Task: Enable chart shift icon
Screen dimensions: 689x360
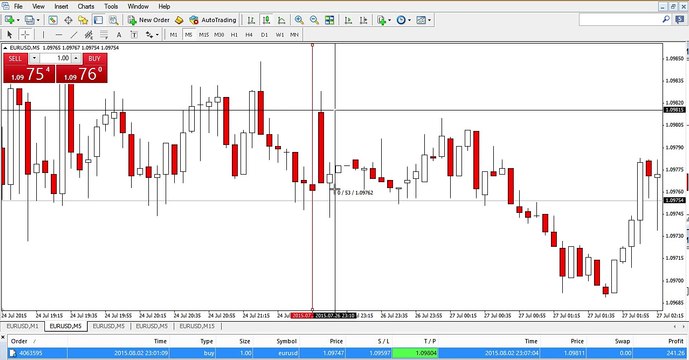Action: pos(363,20)
